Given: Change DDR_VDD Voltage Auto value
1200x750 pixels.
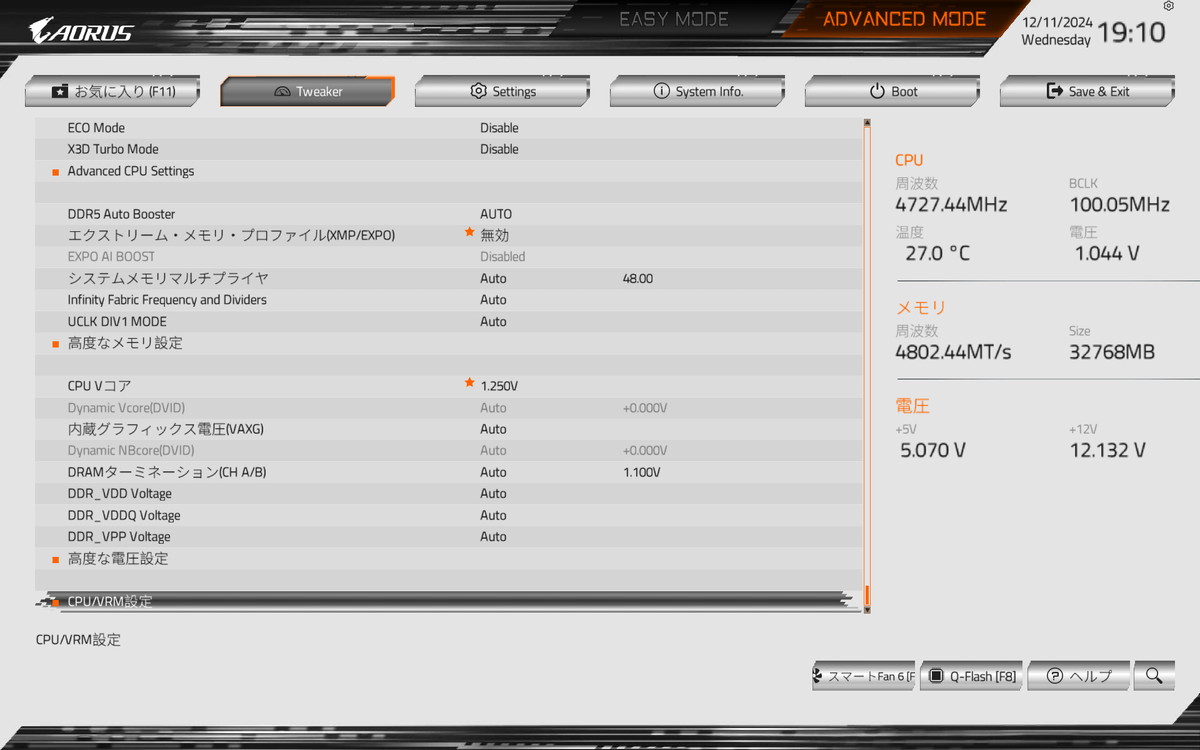Looking at the screenshot, I should [x=493, y=494].
